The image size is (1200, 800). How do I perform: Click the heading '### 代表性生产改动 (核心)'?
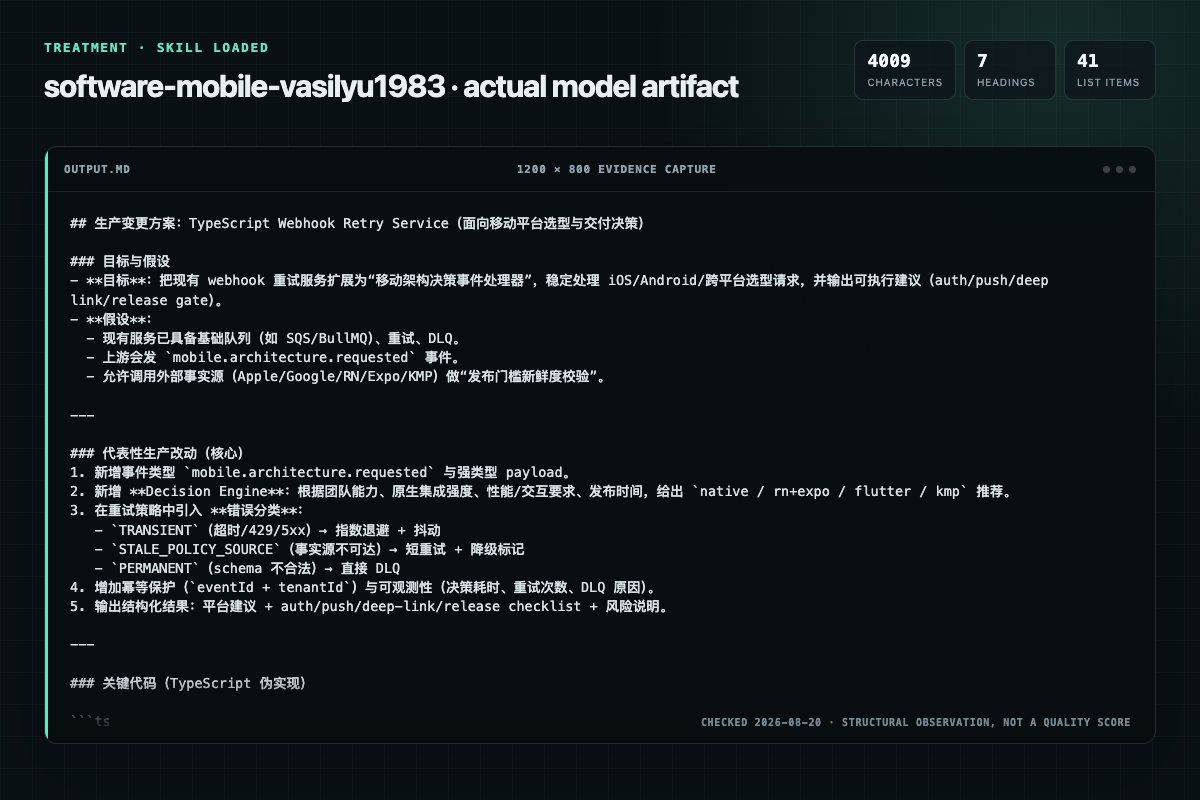click(156, 453)
